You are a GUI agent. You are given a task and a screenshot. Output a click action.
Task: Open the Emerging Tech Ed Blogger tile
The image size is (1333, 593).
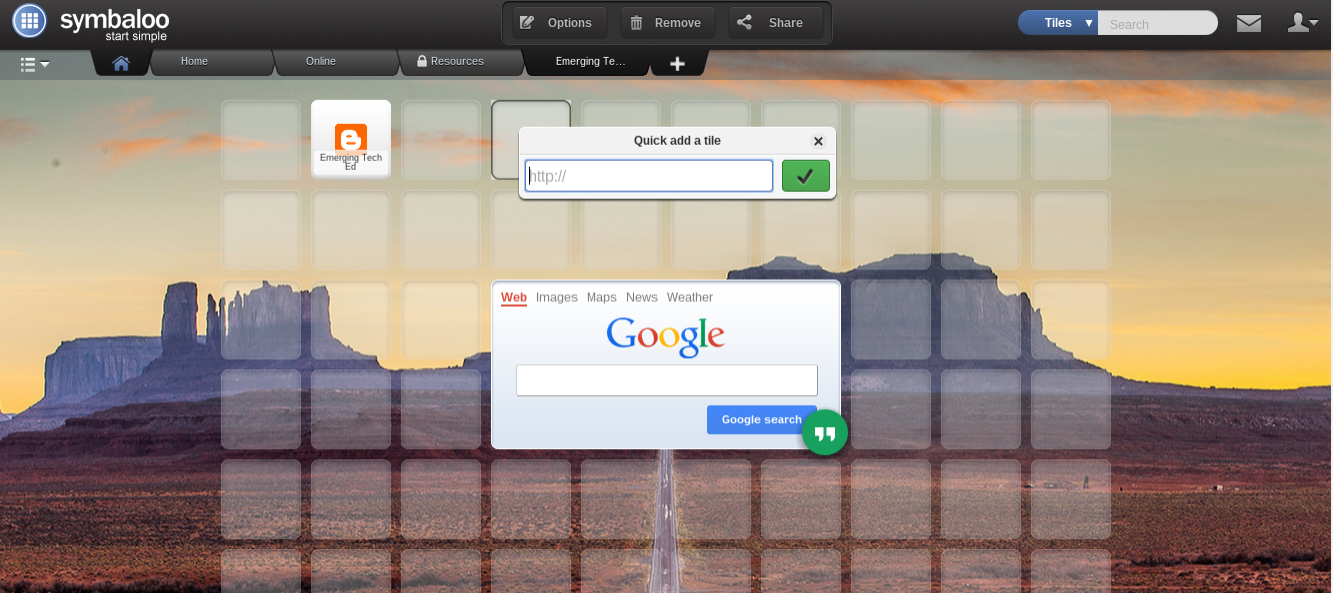point(351,138)
